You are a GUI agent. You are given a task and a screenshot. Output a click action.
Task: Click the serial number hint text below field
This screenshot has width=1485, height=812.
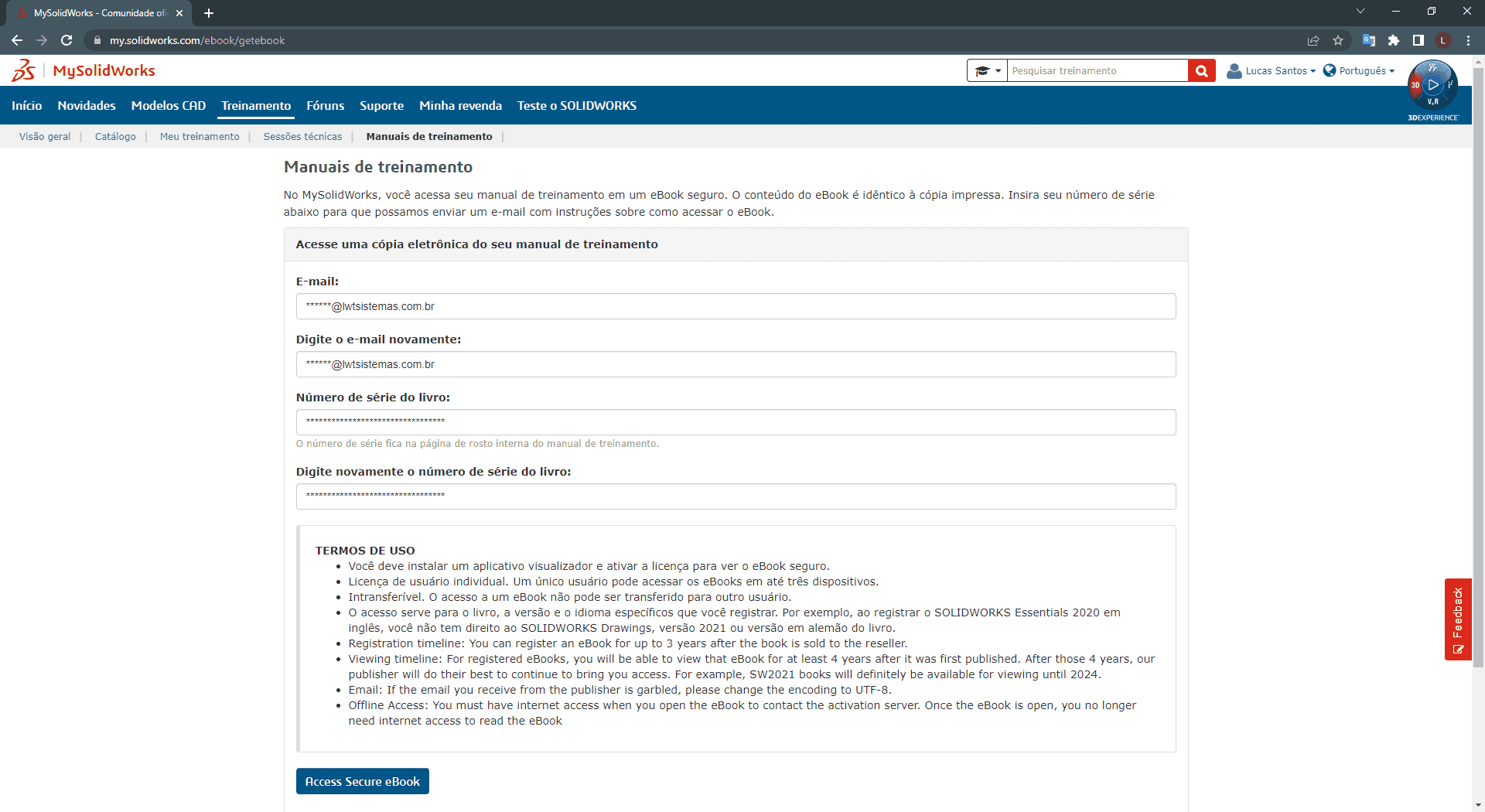pyautogui.click(x=477, y=444)
